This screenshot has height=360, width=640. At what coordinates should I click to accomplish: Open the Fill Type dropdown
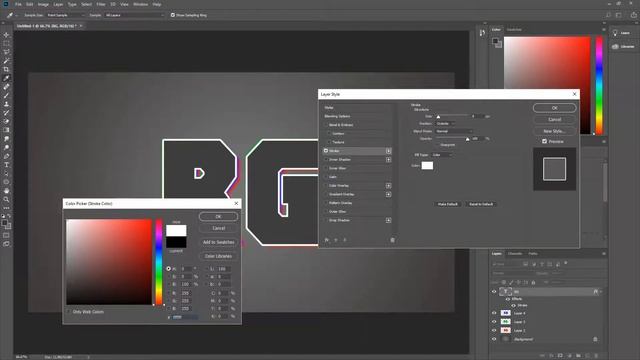[442, 155]
